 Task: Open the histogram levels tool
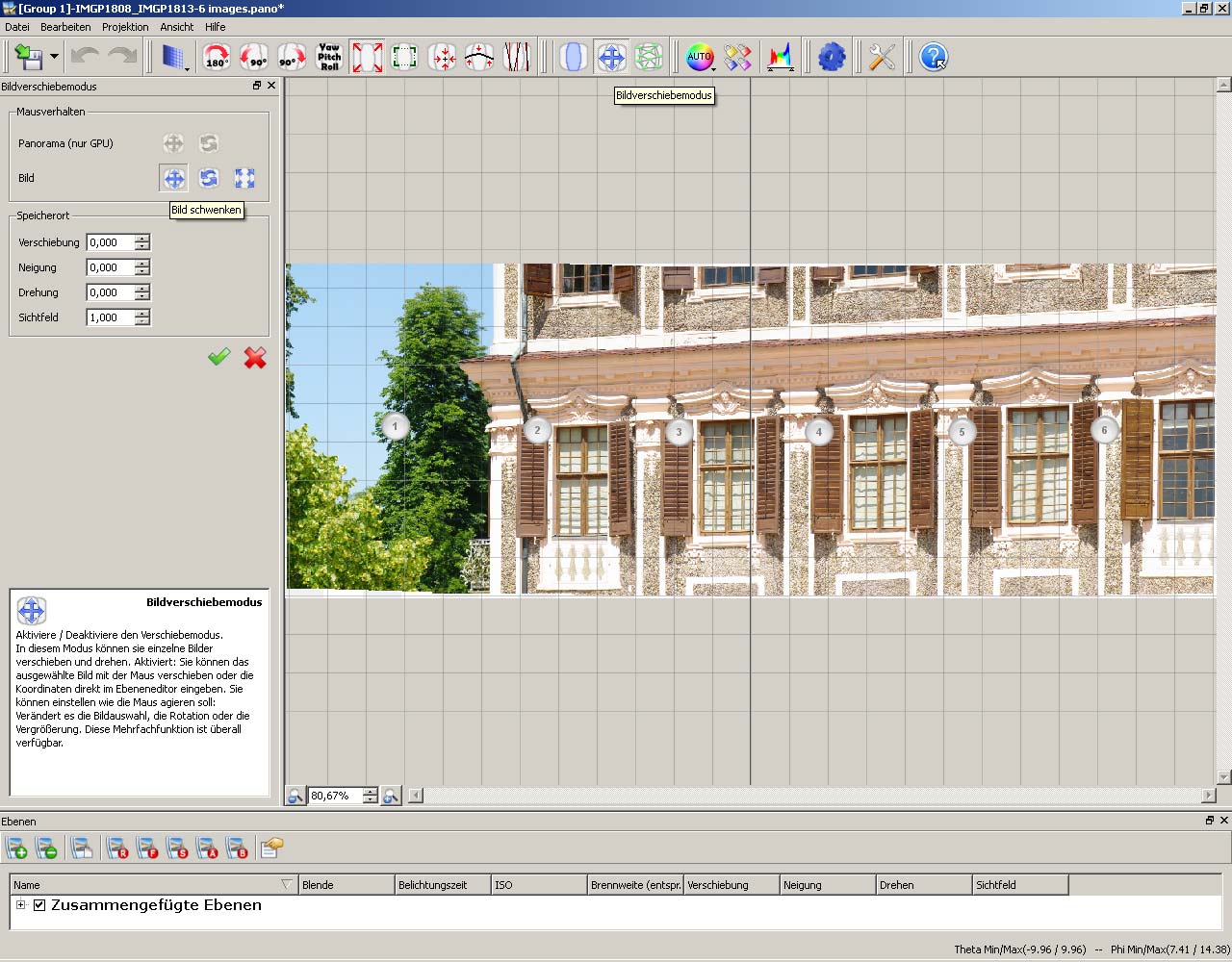pyautogui.click(x=780, y=58)
